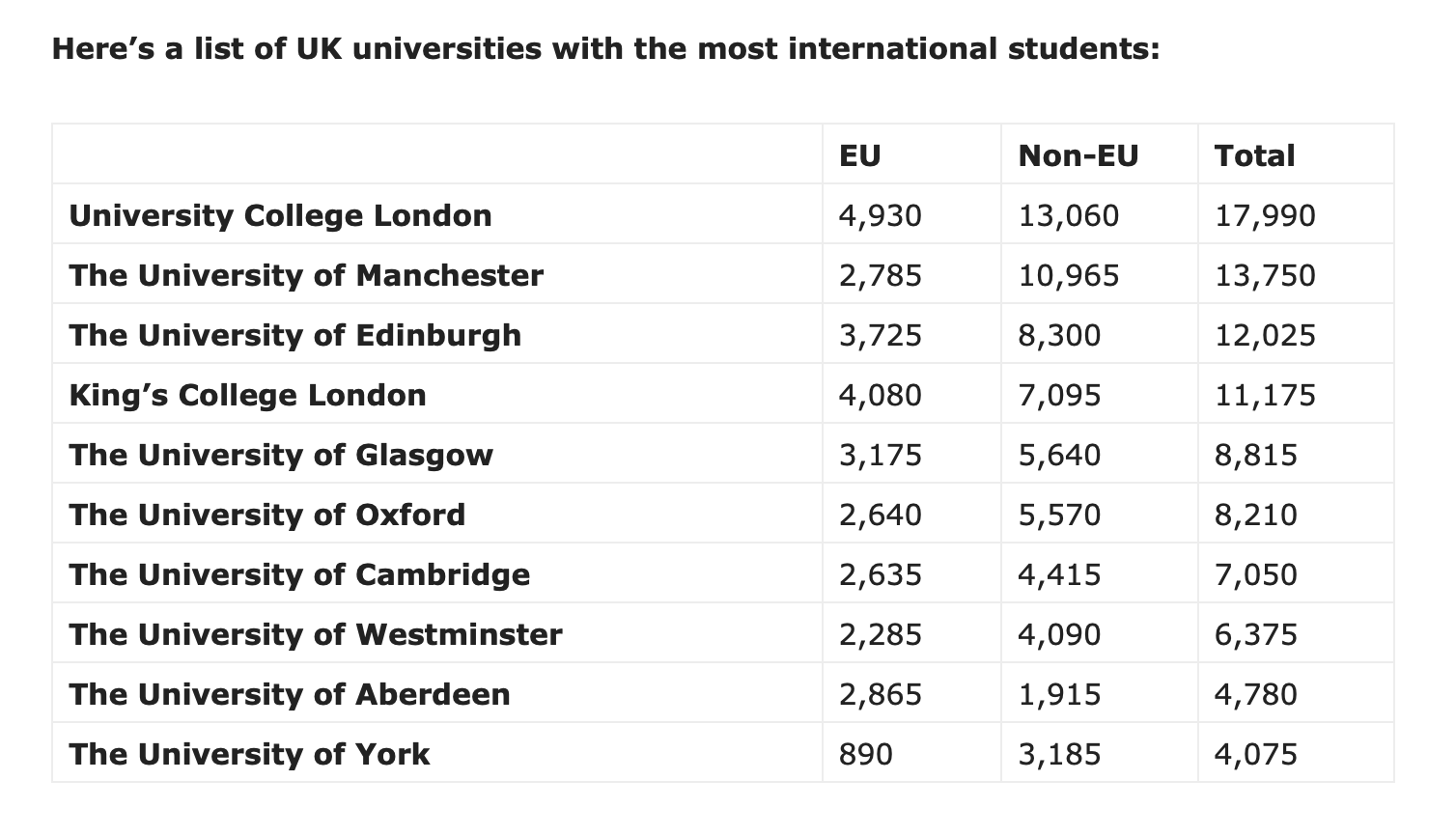Screen dimensions: 1456x836
Task: Click The University of Cambridge name
Action: (x=300, y=574)
